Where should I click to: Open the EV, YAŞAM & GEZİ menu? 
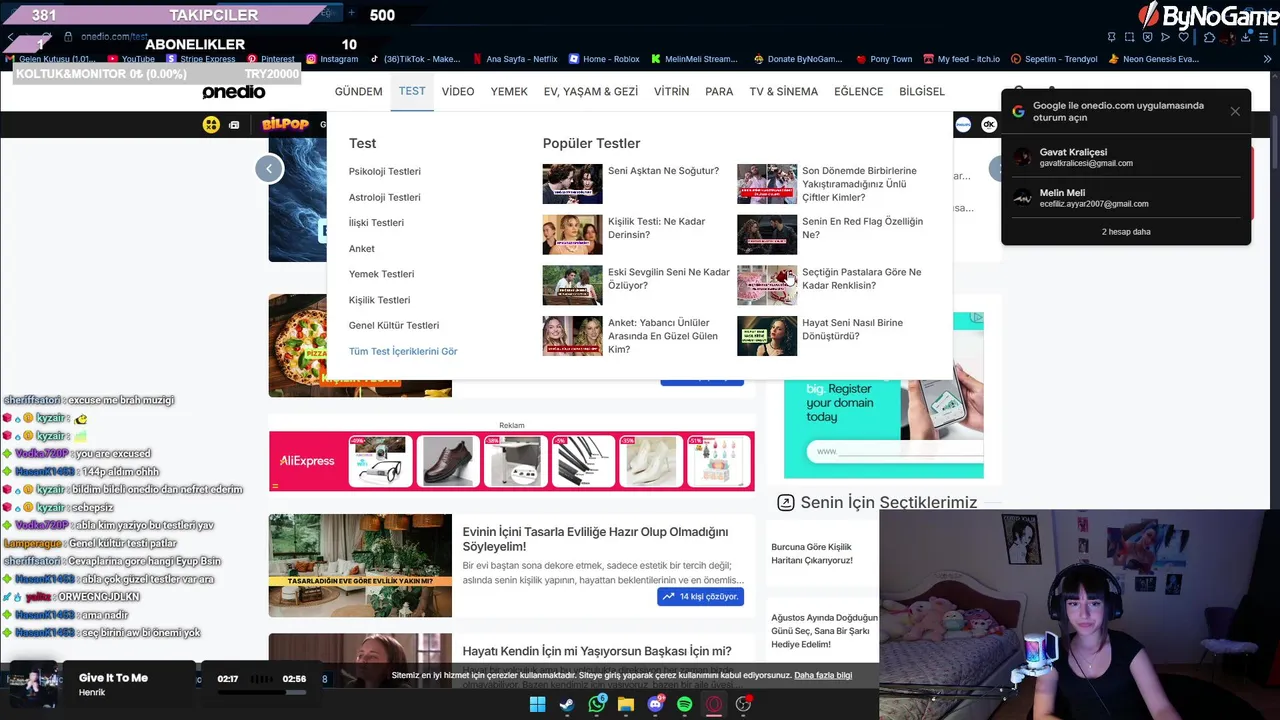pos(591,91)
